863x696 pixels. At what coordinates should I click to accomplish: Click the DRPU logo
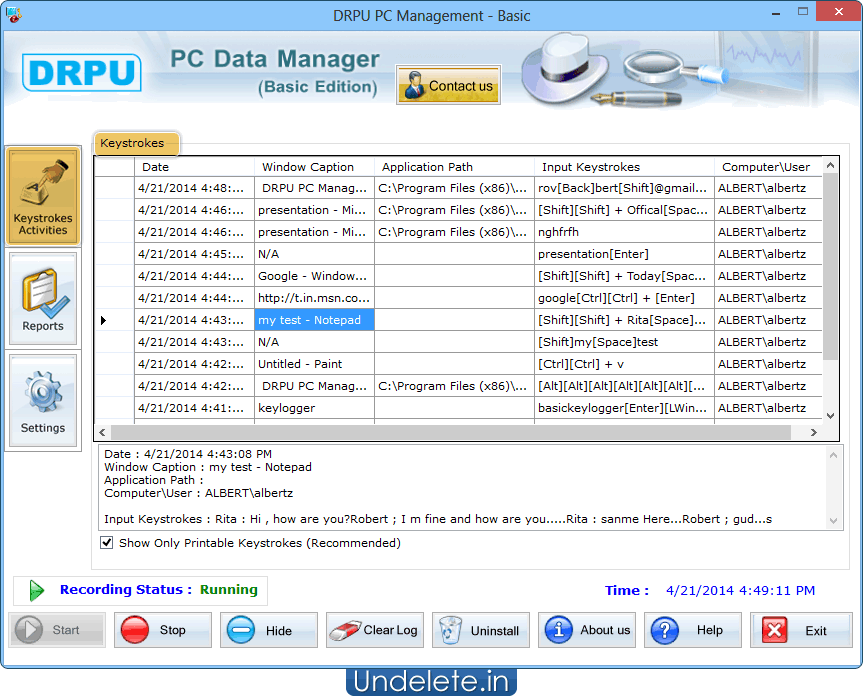pyautogui.click(x=81, y=73)
